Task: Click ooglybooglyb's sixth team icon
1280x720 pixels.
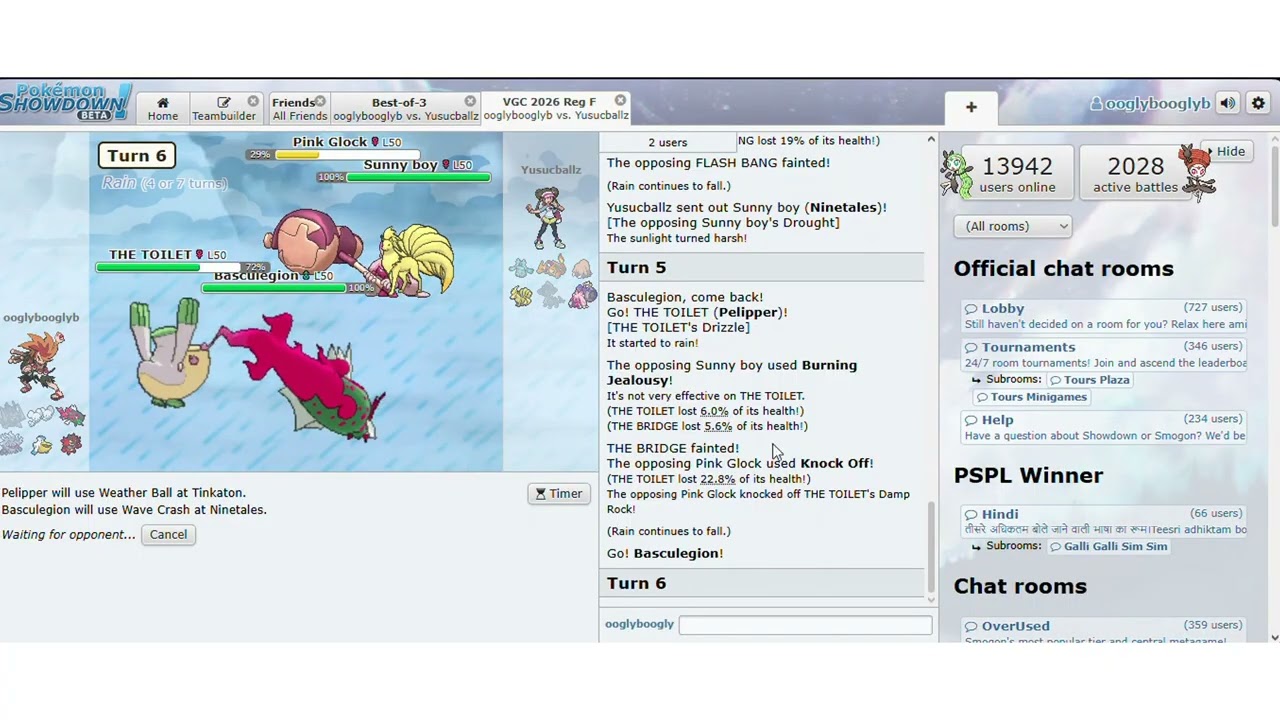Action: tap(71, 444)
